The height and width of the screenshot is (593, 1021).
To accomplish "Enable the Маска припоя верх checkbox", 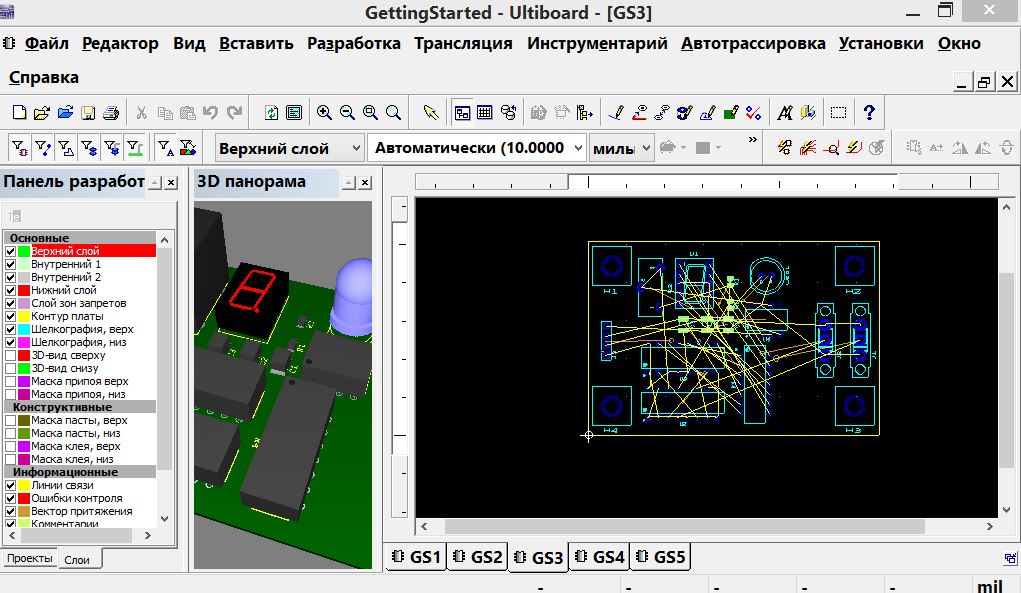I will point(10,381).
